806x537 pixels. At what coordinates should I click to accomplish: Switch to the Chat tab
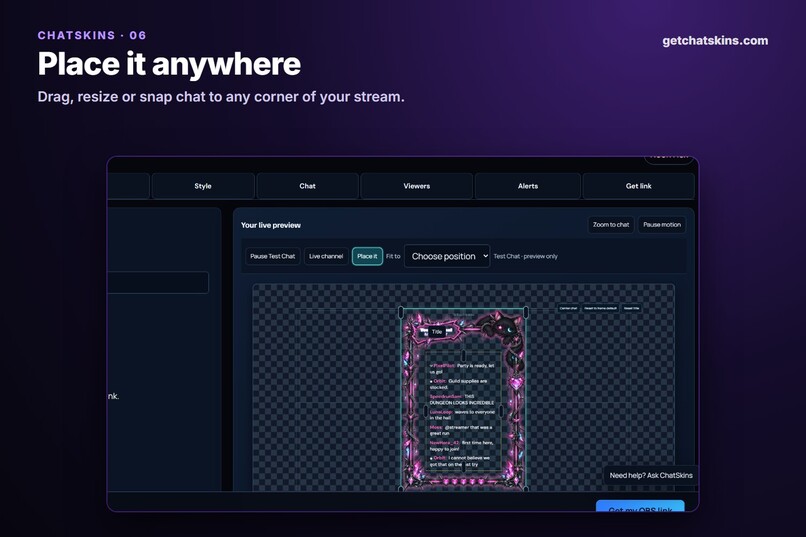[x=307, y=186]
